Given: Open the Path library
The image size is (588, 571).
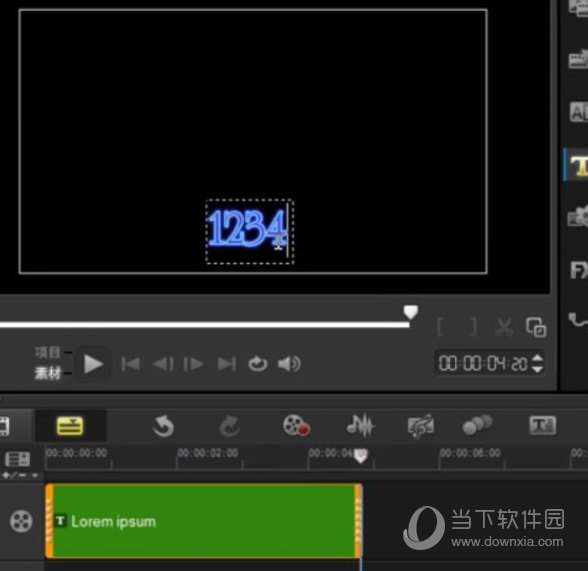Looking at the screenshot, I should coord(579,320).
